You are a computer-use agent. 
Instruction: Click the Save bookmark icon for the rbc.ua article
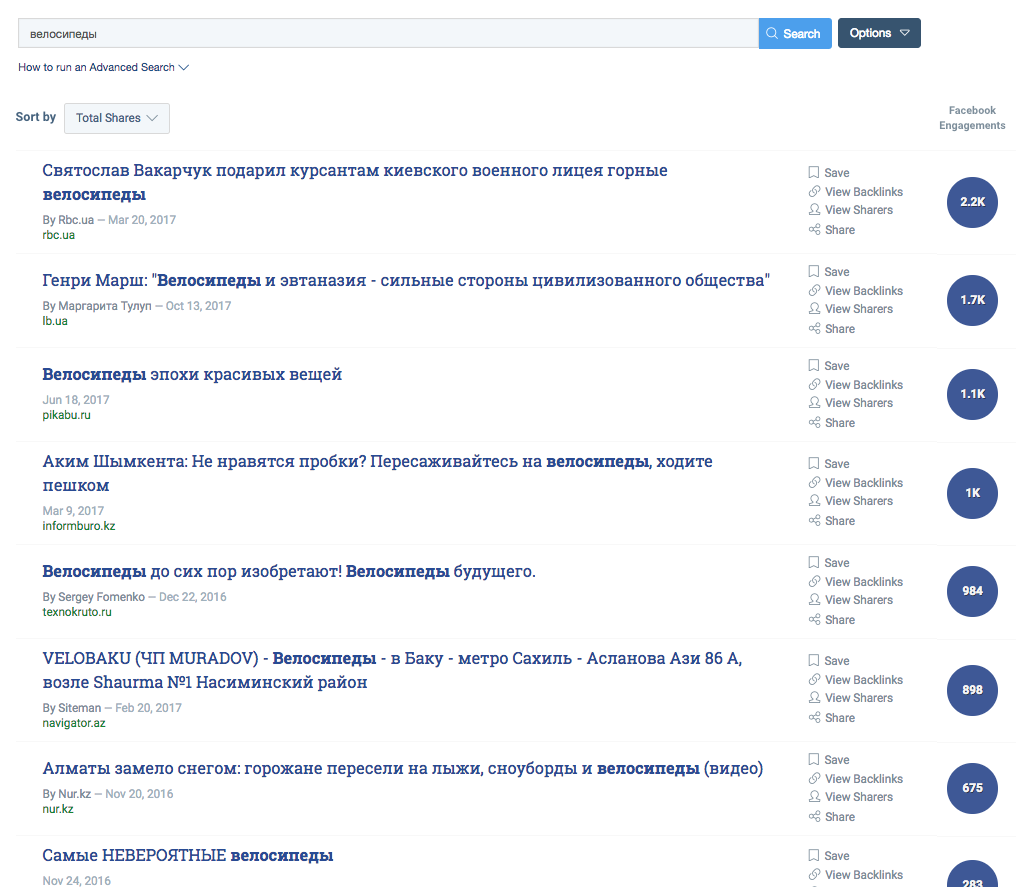[814, 172]
